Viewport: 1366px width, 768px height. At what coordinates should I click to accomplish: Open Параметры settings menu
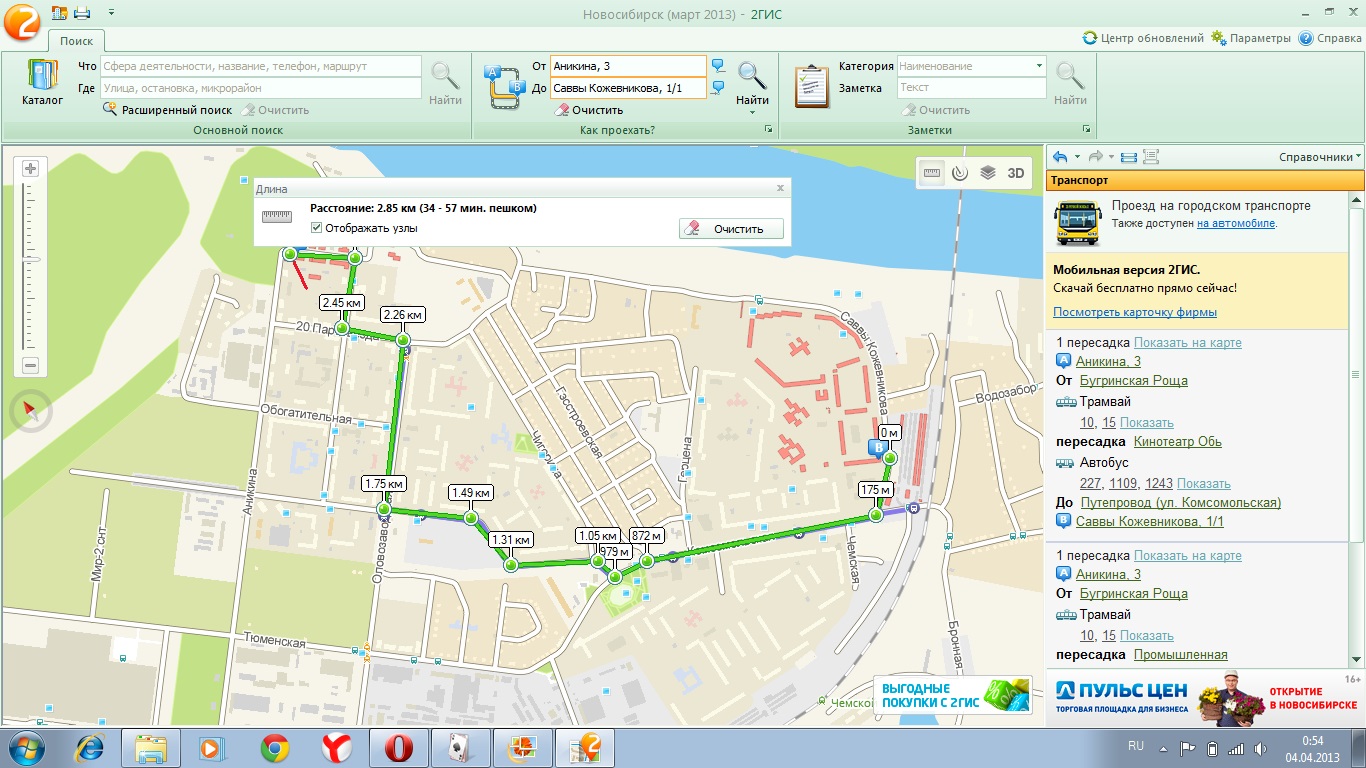[1251, 38]
